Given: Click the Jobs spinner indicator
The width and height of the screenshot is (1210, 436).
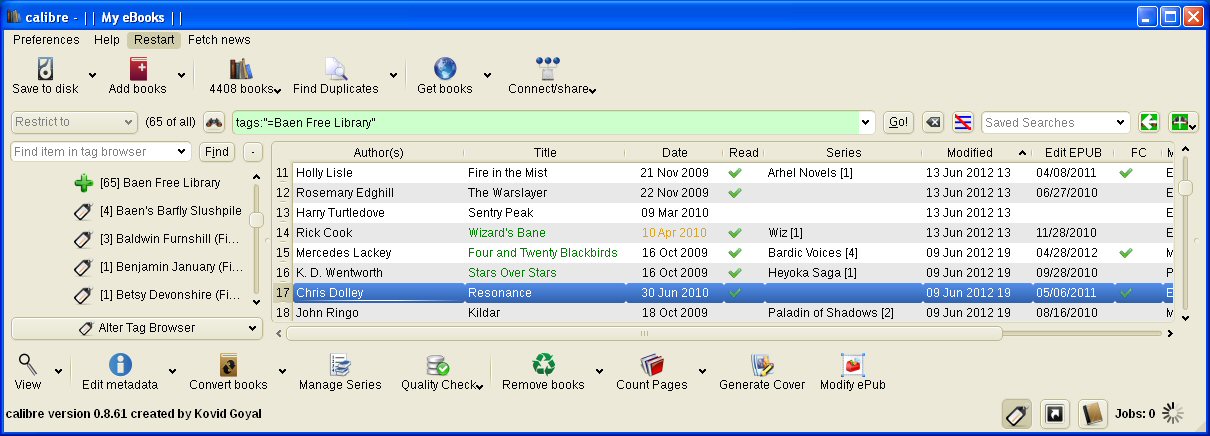Looking at the screenshot, I should tap(1174, 413).
